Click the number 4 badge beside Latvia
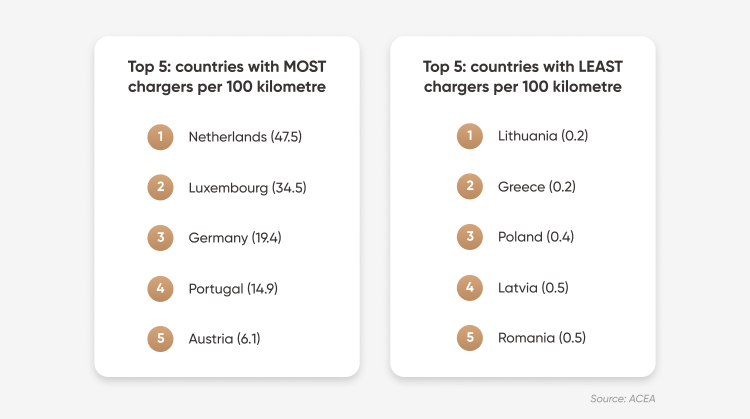 pos(470,287)
